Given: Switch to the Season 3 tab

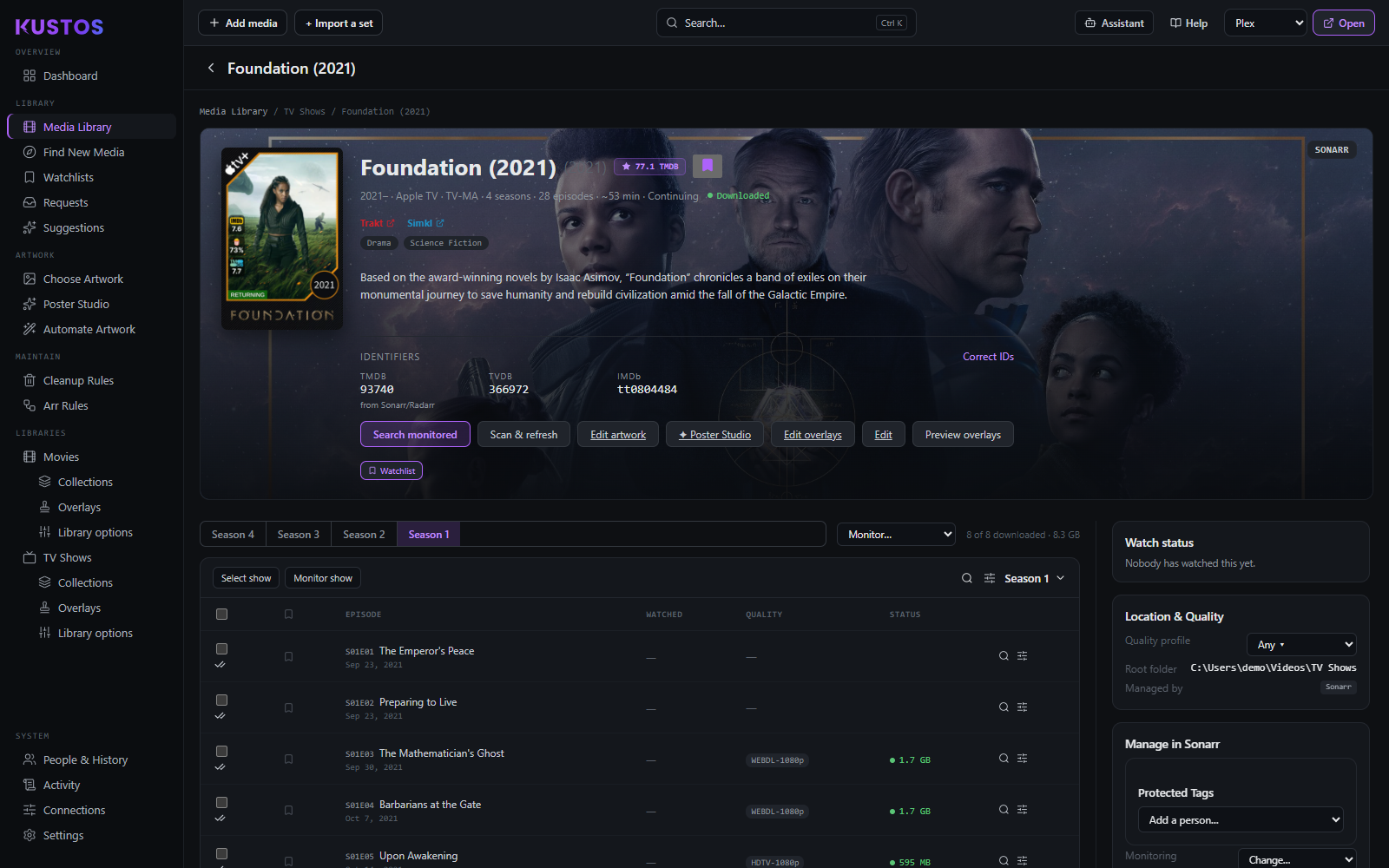Looking at the screenshot, I should [299, 535].
